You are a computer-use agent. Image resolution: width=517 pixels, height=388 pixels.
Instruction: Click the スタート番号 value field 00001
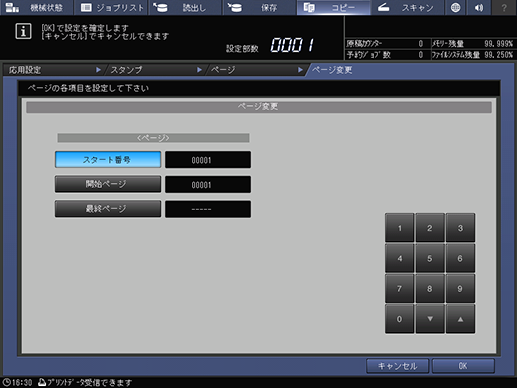(208, 160)
